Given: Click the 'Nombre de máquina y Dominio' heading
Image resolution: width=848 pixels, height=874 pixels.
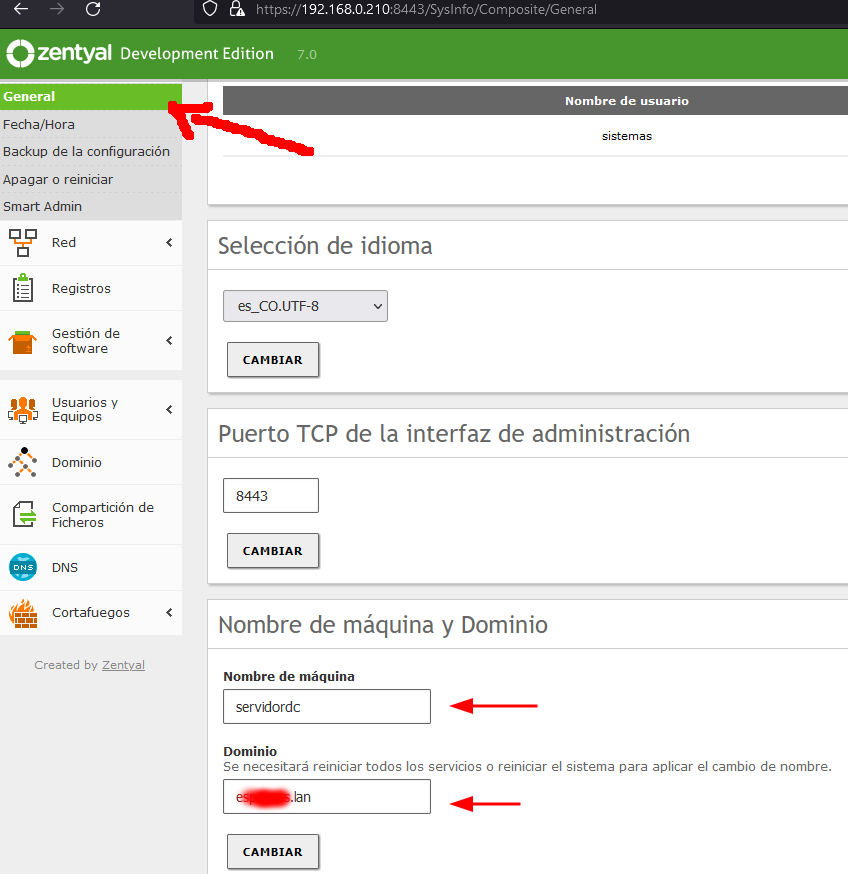Looking at the screenshot, I should coord(383,625).
